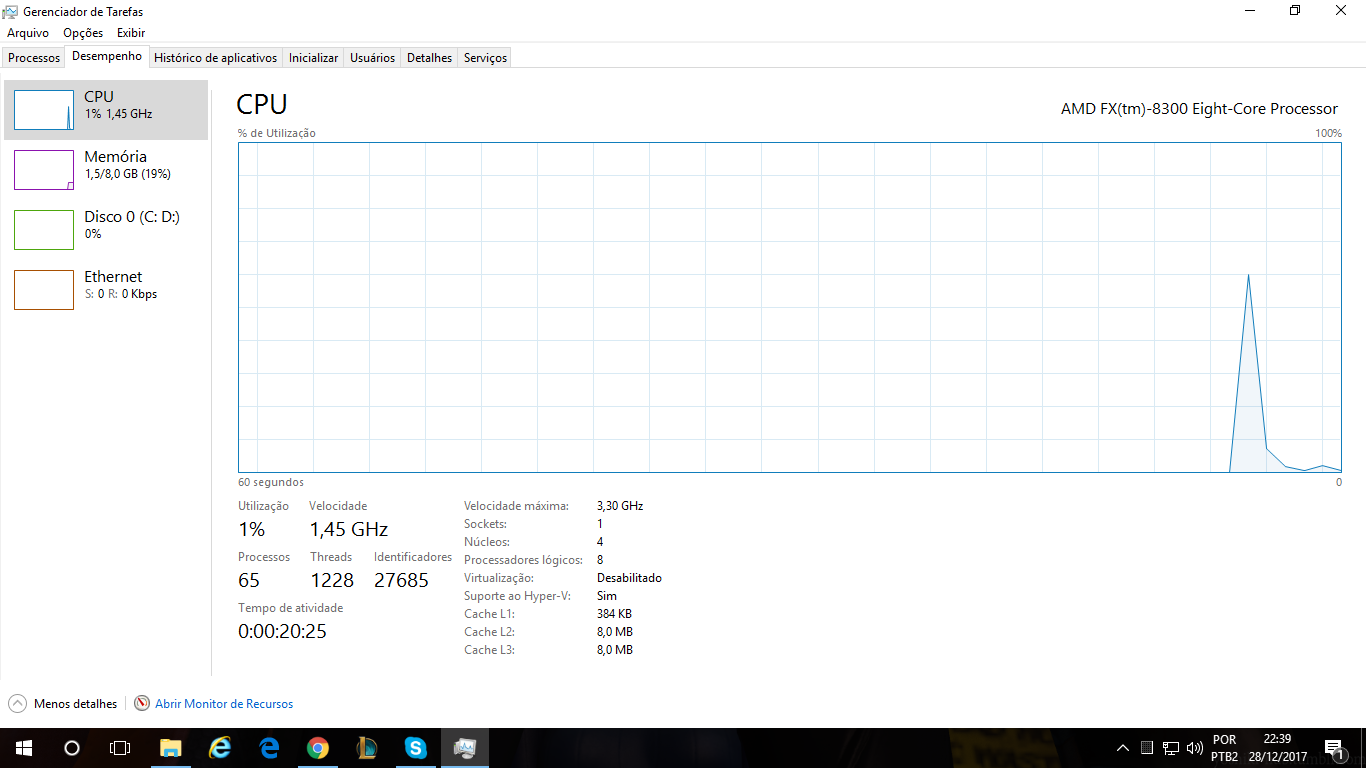This screenshot has width=1366, height=768.
Task: Switch to the Processos tab
Action: pos(34,58)
